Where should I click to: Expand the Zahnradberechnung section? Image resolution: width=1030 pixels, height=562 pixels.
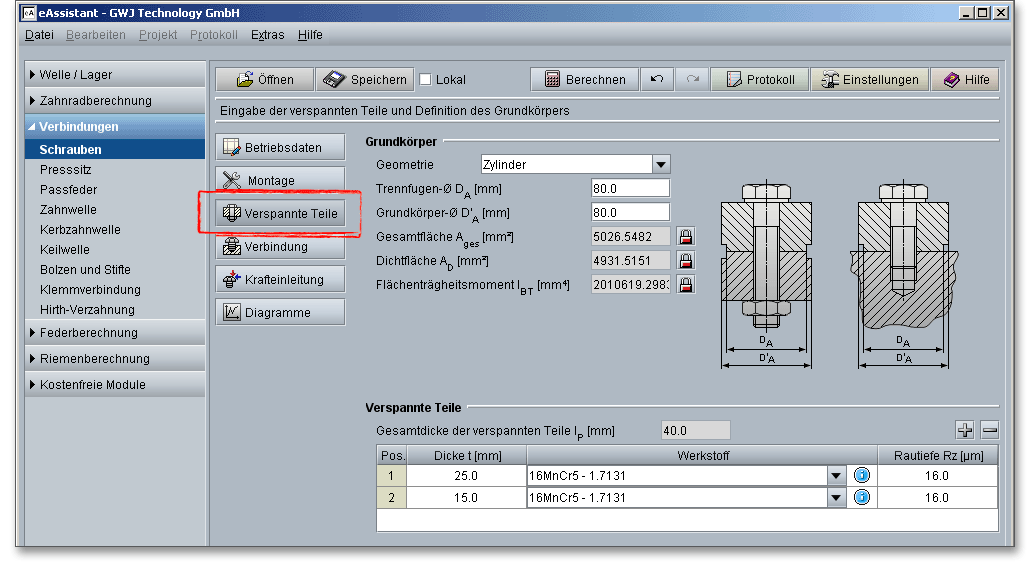click(95, 101)
